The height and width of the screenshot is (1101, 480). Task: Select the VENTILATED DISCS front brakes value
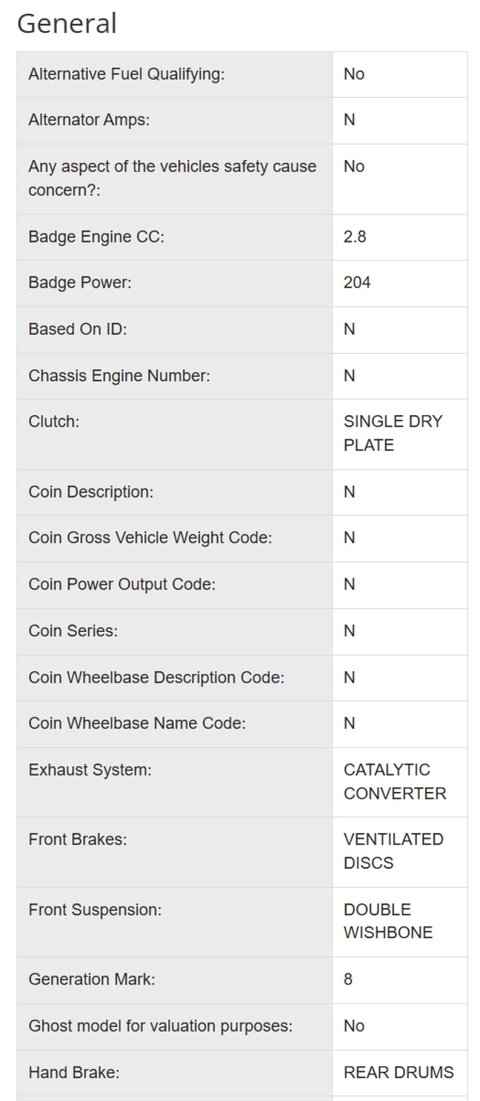(x=394, y=851)
